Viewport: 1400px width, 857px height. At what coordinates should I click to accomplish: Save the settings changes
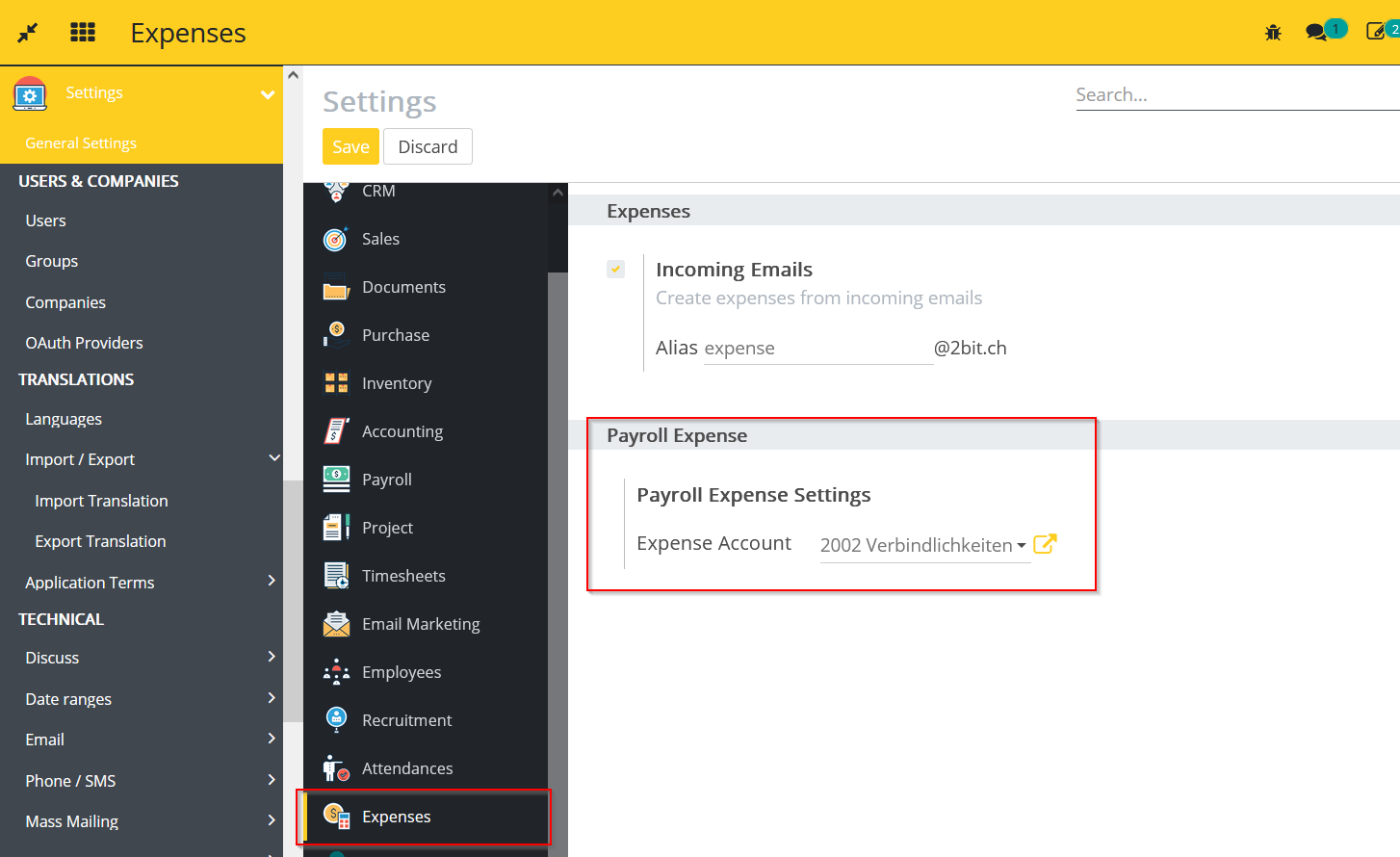[350, 146]
